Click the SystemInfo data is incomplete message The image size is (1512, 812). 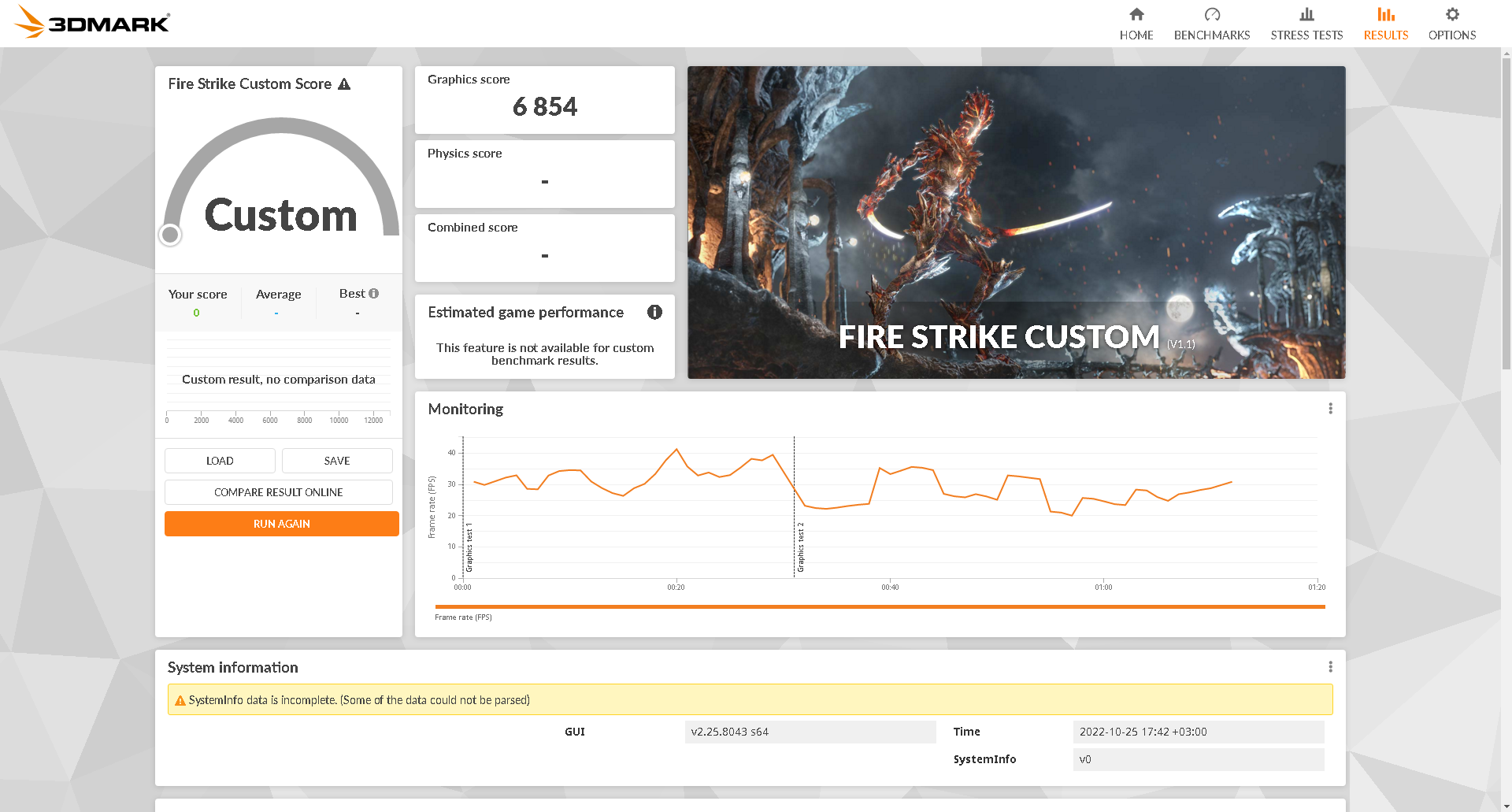tap(359, 700)
